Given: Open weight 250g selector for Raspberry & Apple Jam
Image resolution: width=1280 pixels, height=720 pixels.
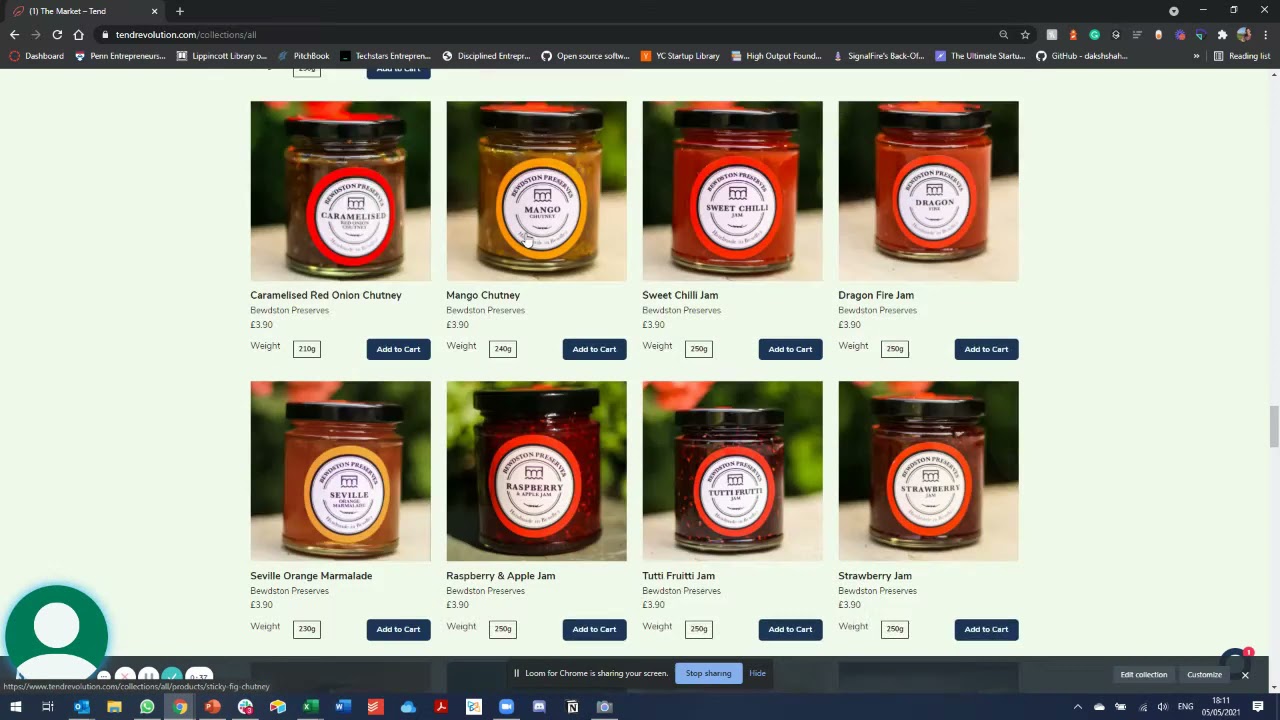Looking at the screenshot, I should (x=503, y=629).
